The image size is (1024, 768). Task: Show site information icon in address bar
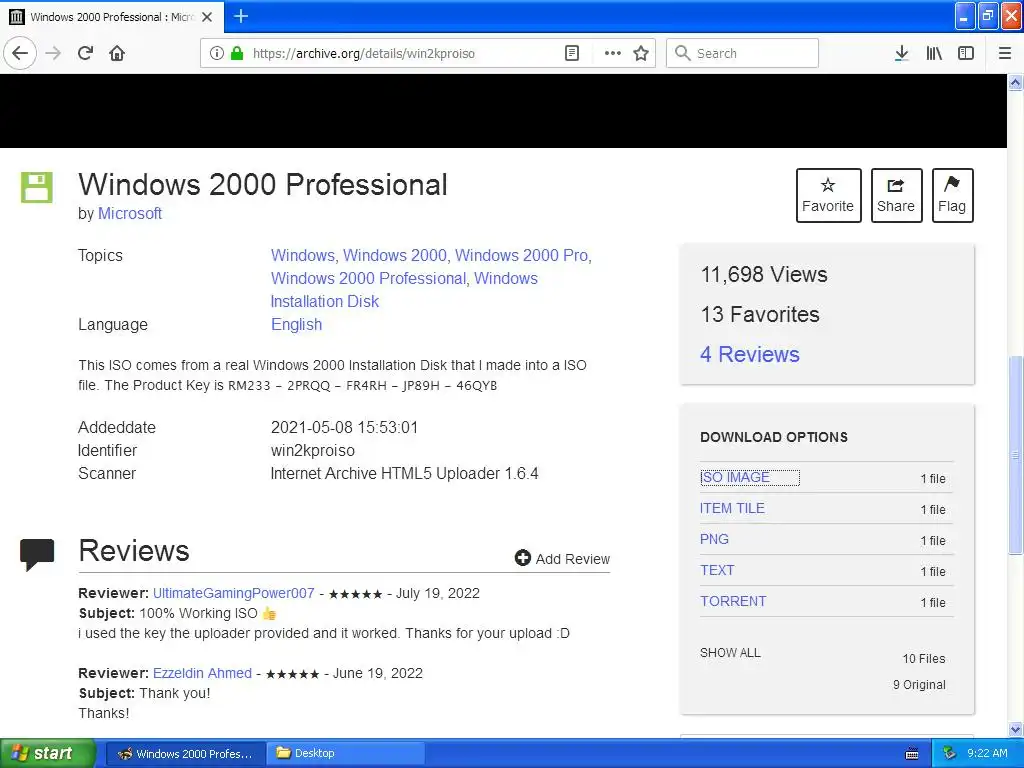tap(216, 53)
